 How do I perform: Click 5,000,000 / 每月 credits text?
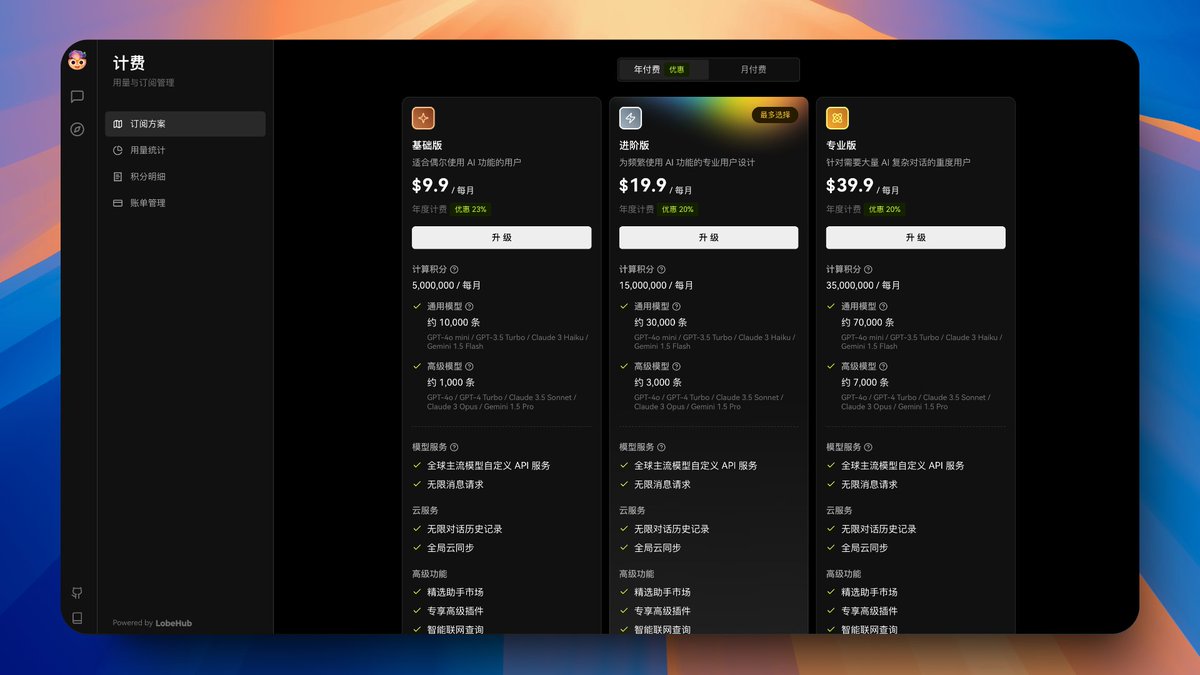[x=446, y=286]
